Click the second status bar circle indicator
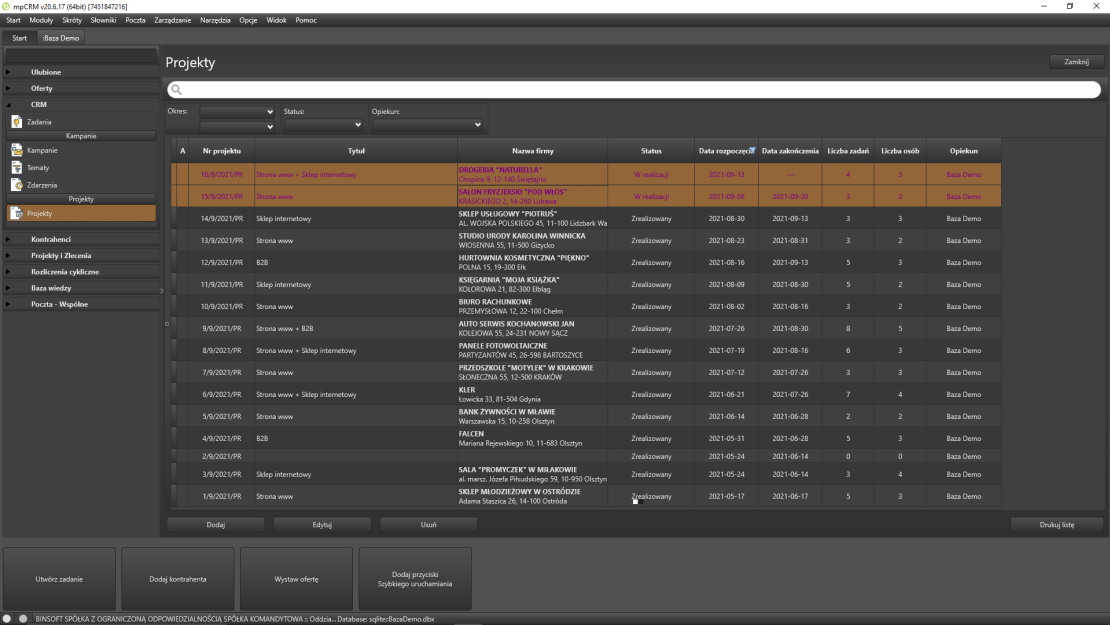 coord(23,619)
